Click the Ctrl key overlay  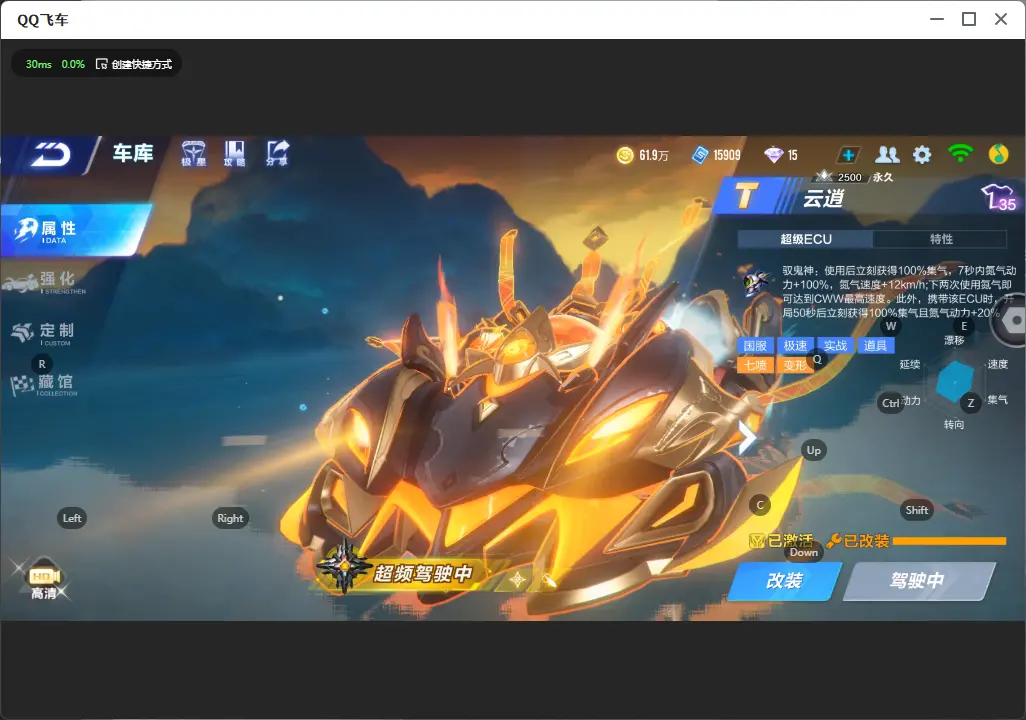(891, 403)
